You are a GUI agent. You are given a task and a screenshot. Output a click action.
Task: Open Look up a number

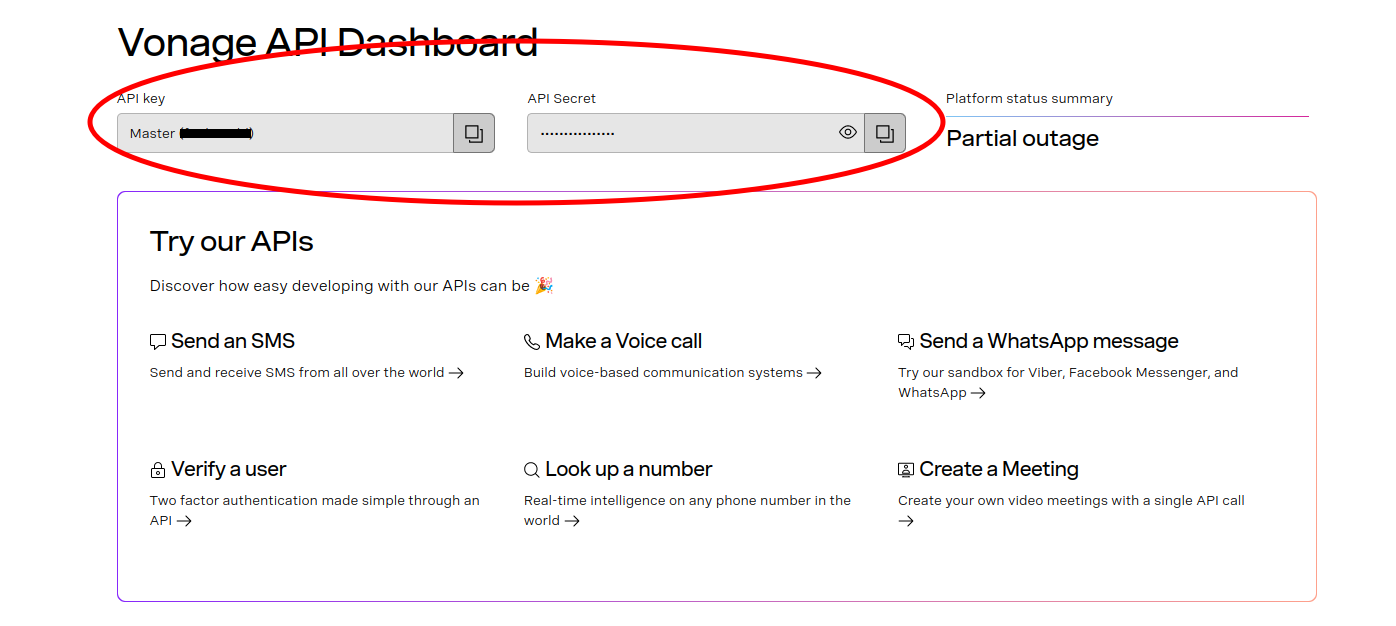(x=629, y=469)
